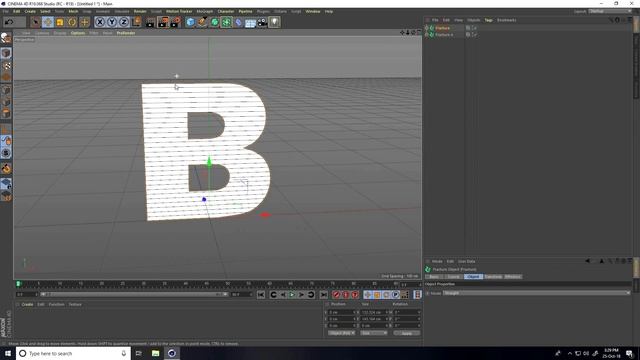This screenshot has height=360, width=640.
Task: Switch to Transform tab in Attribute Manager
Action: click(x=493, y=277)
